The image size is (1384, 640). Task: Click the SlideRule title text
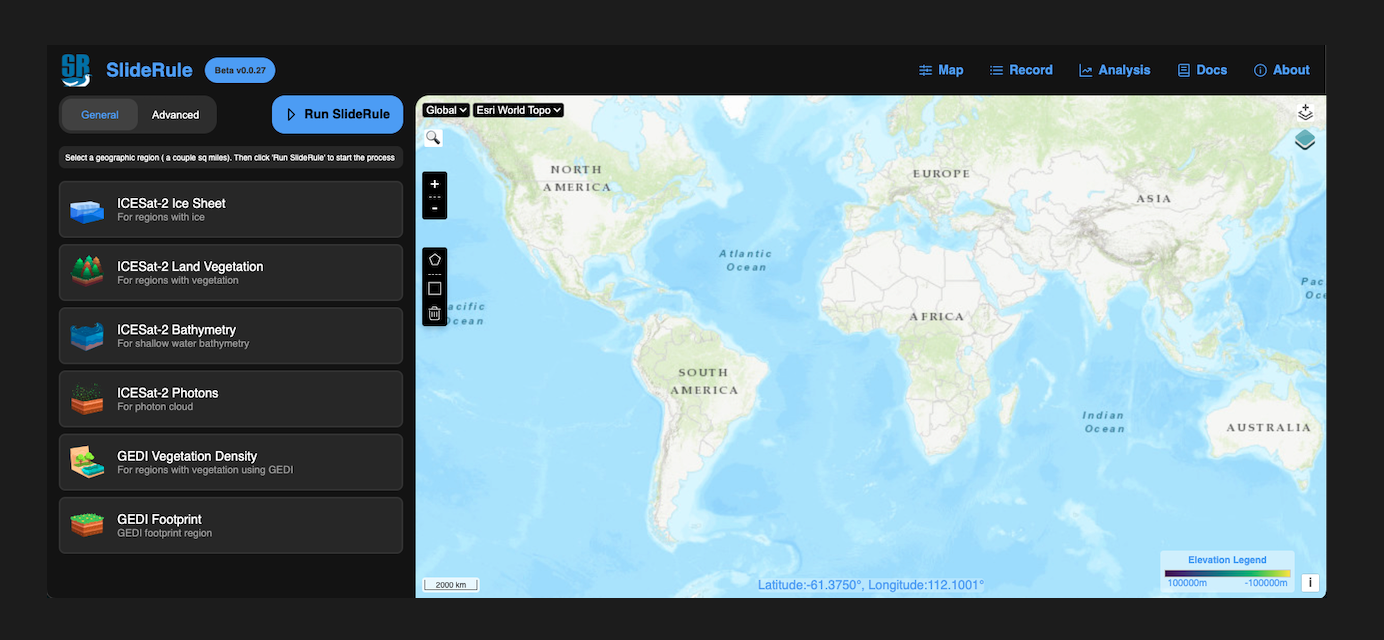pos(149,71)
